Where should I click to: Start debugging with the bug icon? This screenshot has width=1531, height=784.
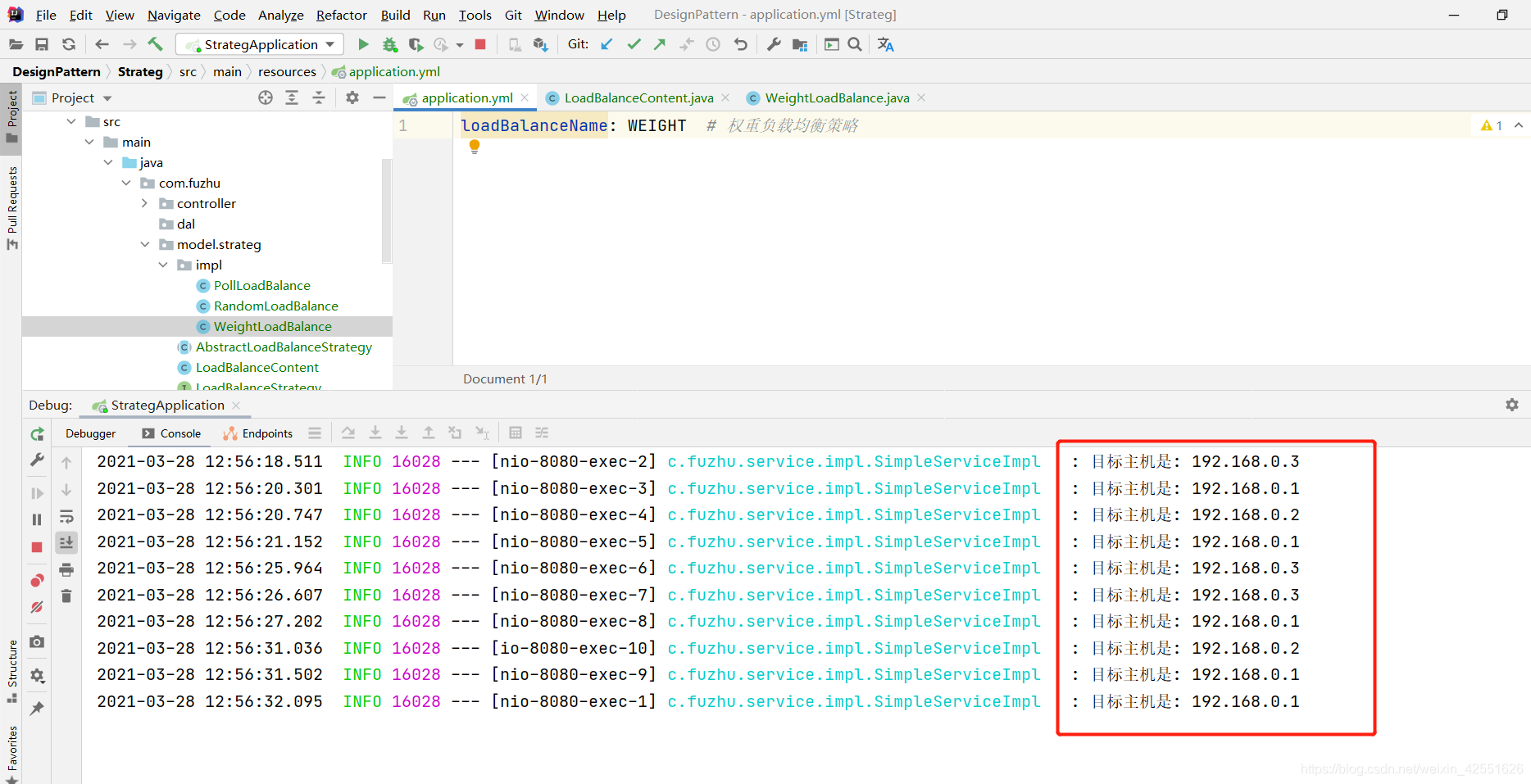pyautogui.click(x=390, y=44)
